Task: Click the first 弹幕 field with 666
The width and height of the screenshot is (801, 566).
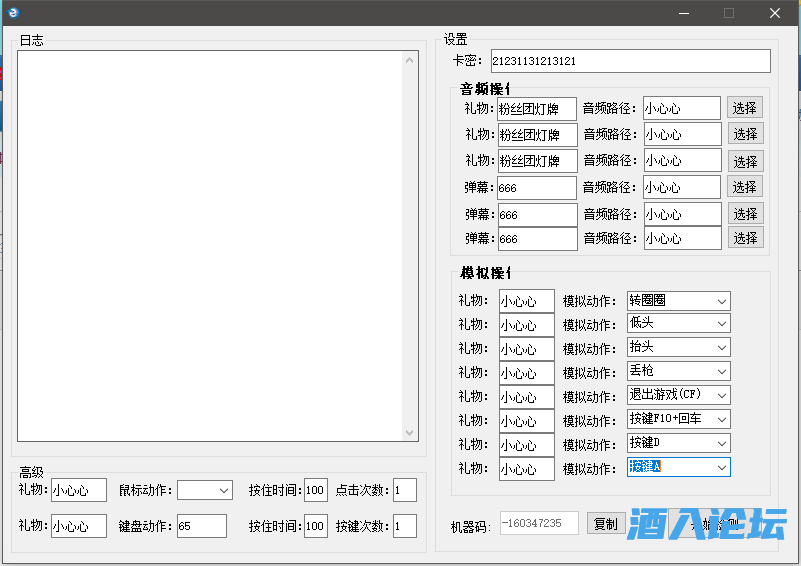Action: pyautogui.click(x=536, y=188)
